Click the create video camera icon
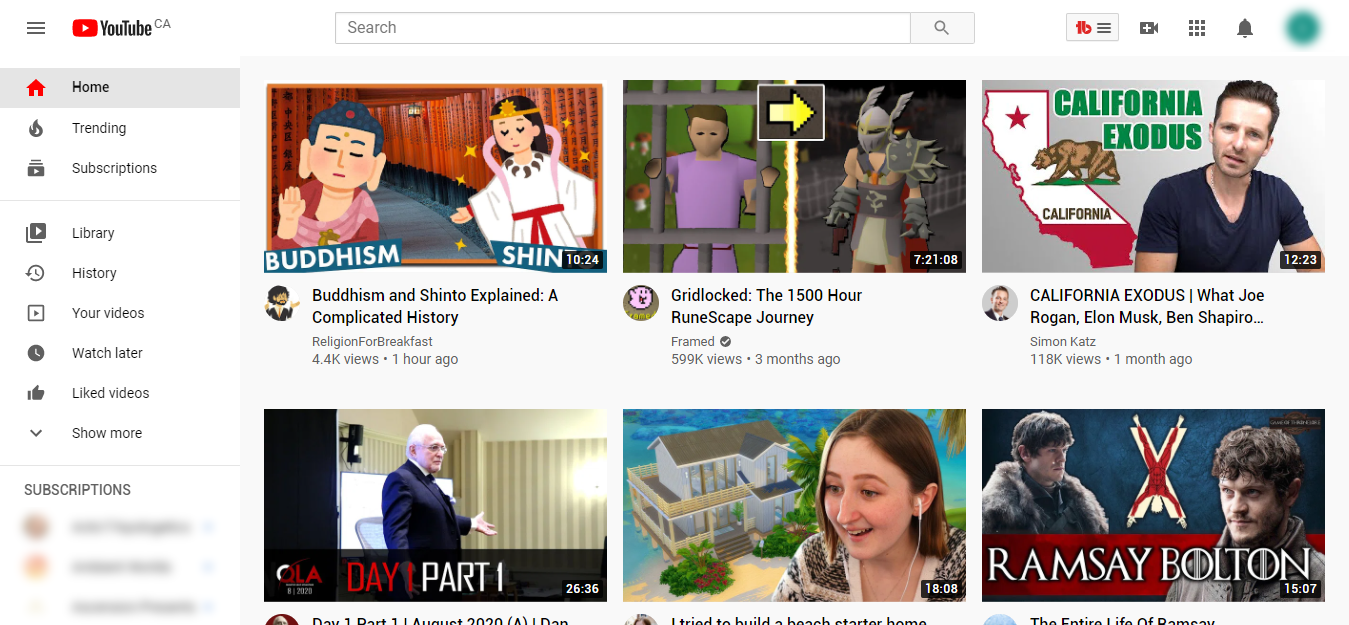 click(x=1149, y=28)
